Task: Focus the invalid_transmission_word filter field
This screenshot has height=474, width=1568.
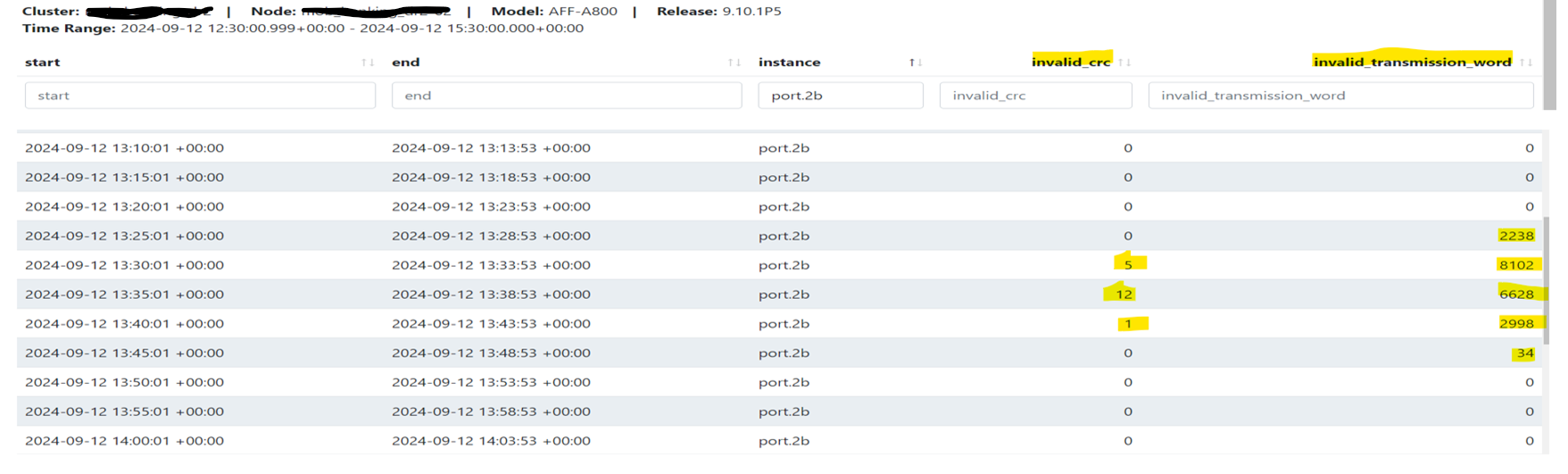Action: (1340, 96)
